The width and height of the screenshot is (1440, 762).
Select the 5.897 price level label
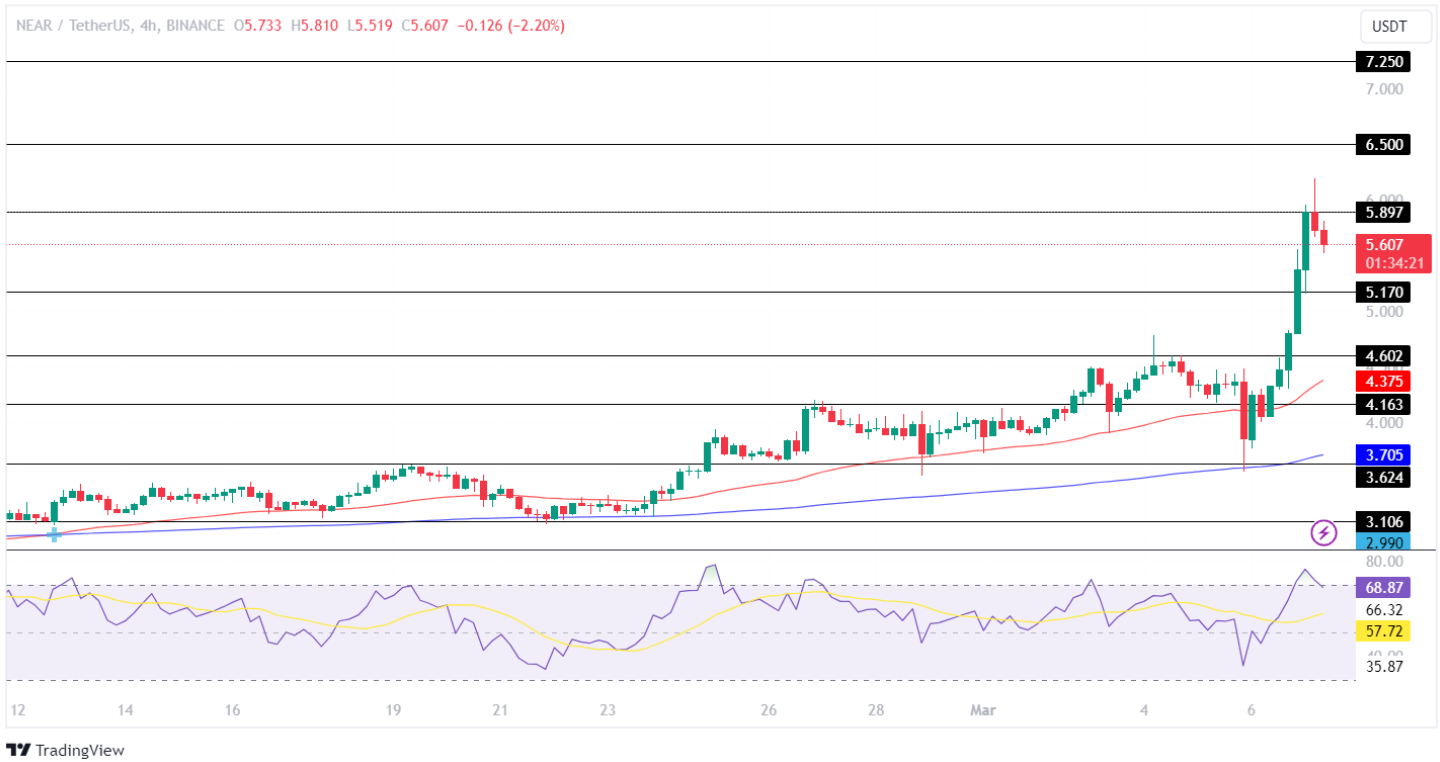coord(1383,212)
